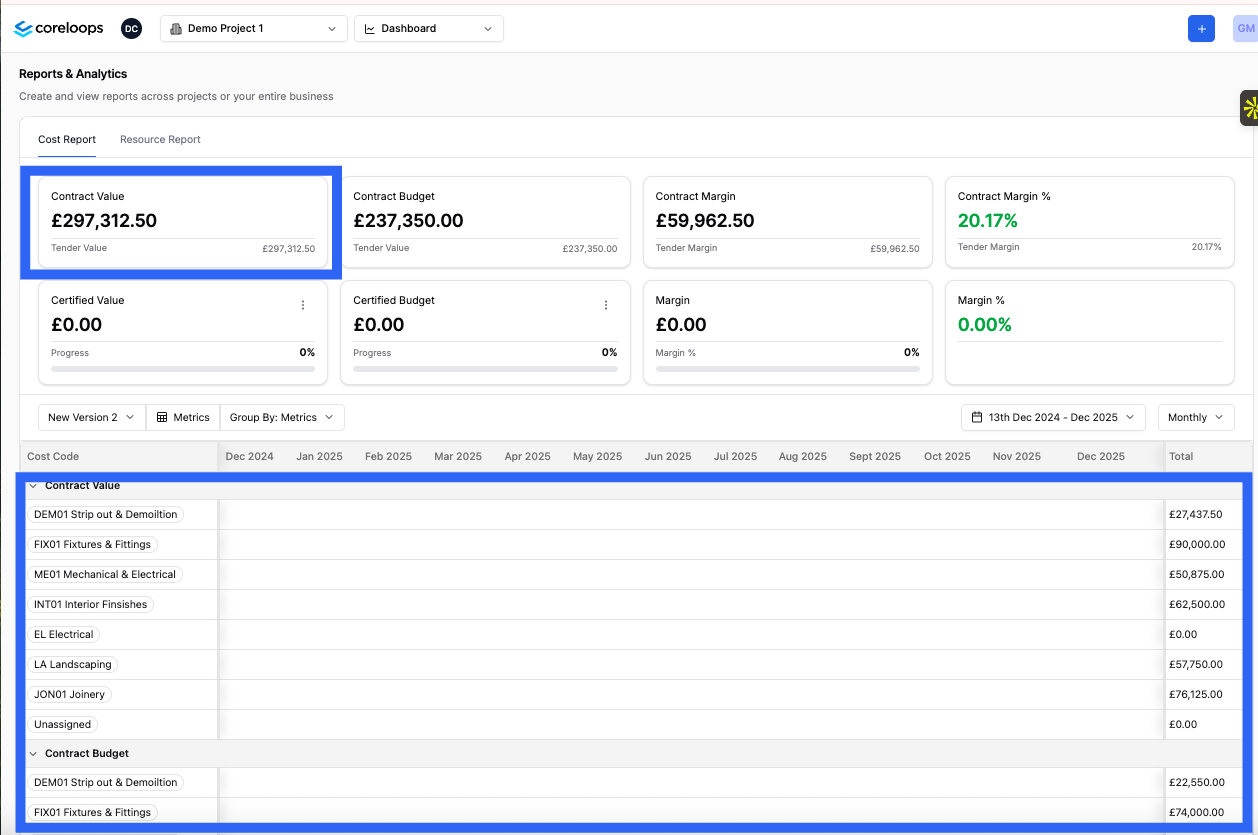Open Certified Budget card three-dot menu
1258x835 pixels.
click(x=606, y=305)
